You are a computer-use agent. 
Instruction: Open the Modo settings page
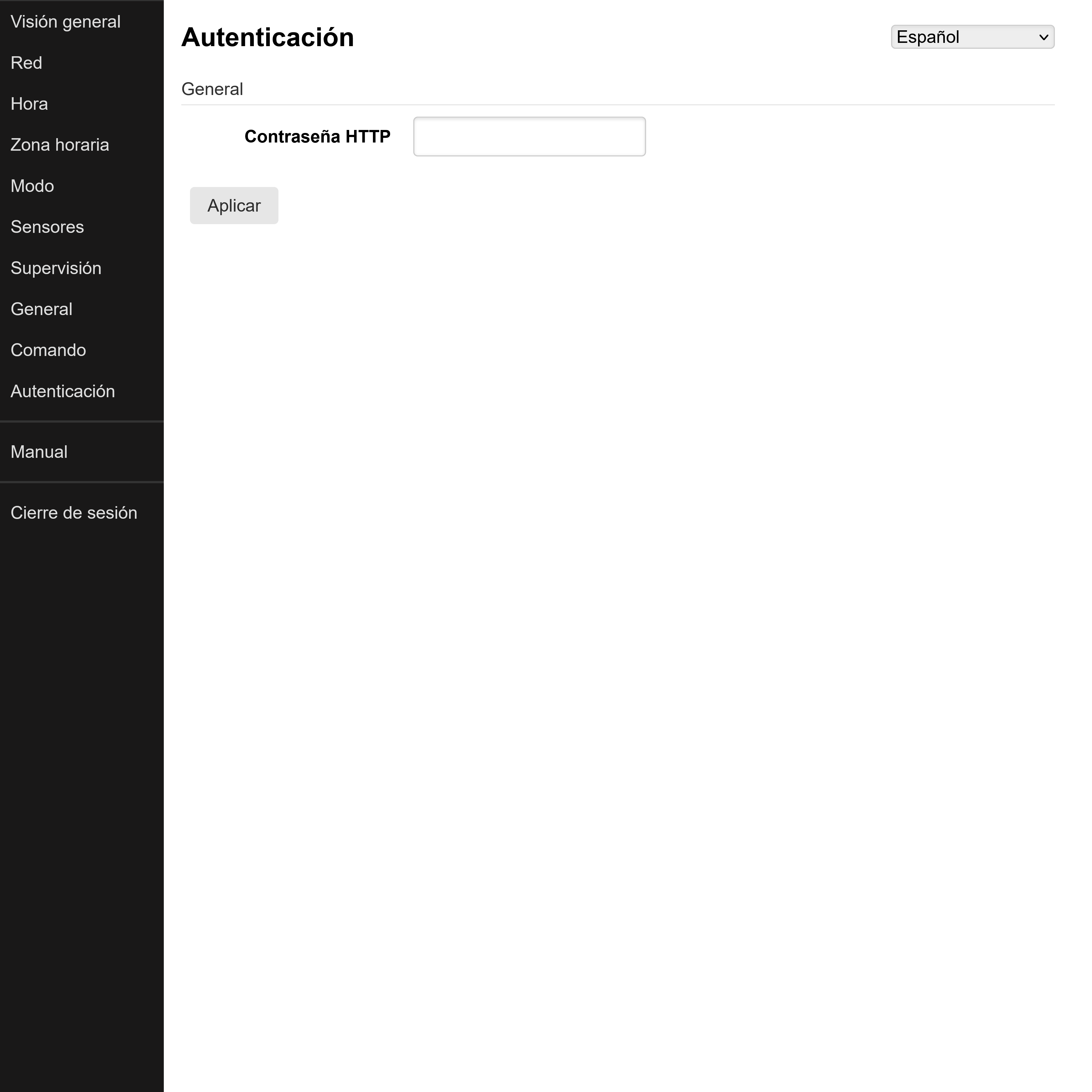click(x=32, y=185)
